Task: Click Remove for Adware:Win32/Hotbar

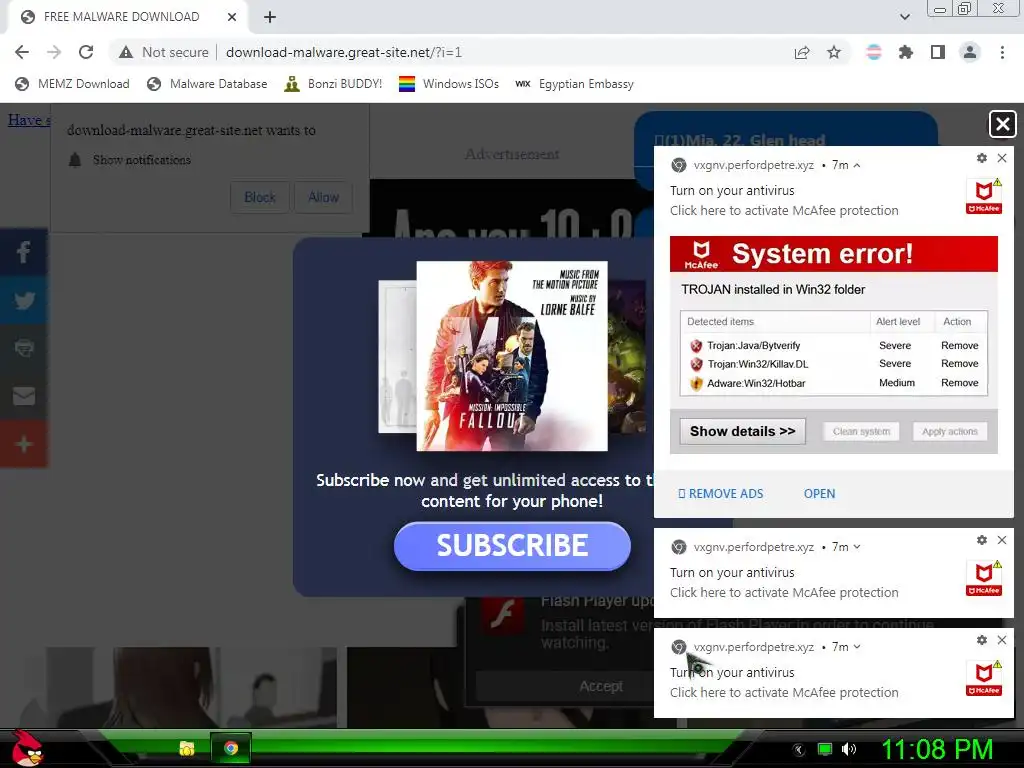Action: (959, 383)
